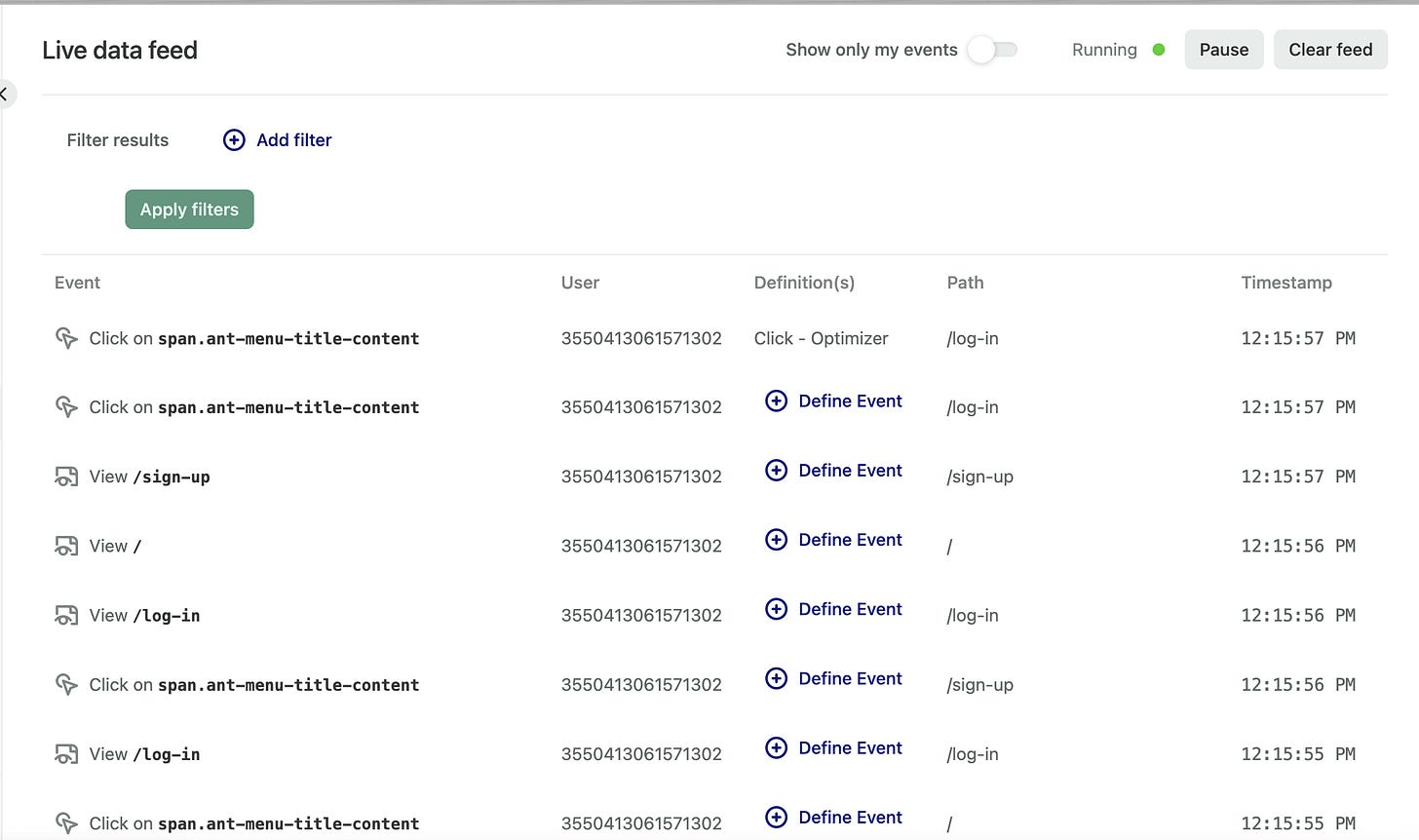This screenshot has height=840, width=1419.
Task: Collapse the sidebar with the left chevron
Action: (5, 95)
